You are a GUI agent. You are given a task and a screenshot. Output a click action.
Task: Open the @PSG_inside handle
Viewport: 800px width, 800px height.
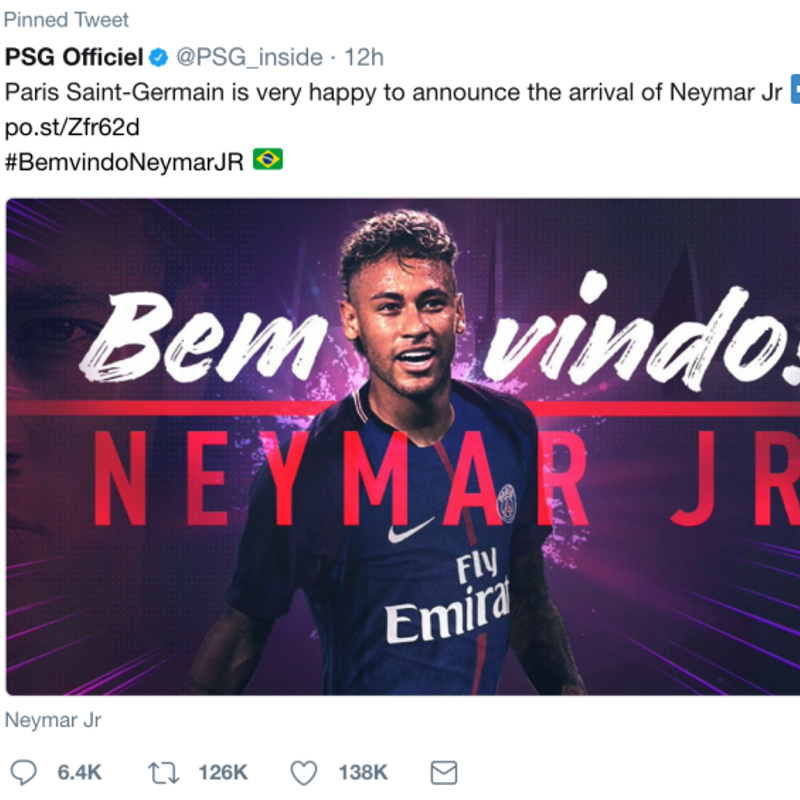(249, 57)
